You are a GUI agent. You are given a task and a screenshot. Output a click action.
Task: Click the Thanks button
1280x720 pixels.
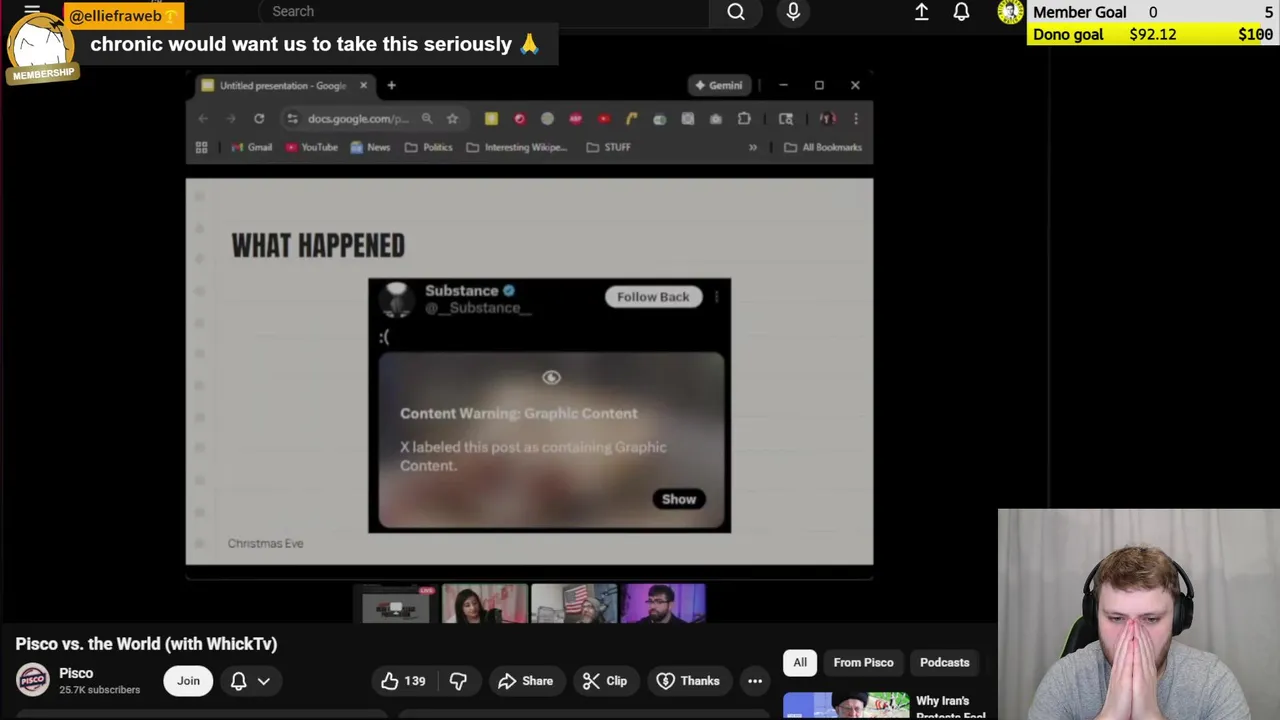(x=688, y=681)
